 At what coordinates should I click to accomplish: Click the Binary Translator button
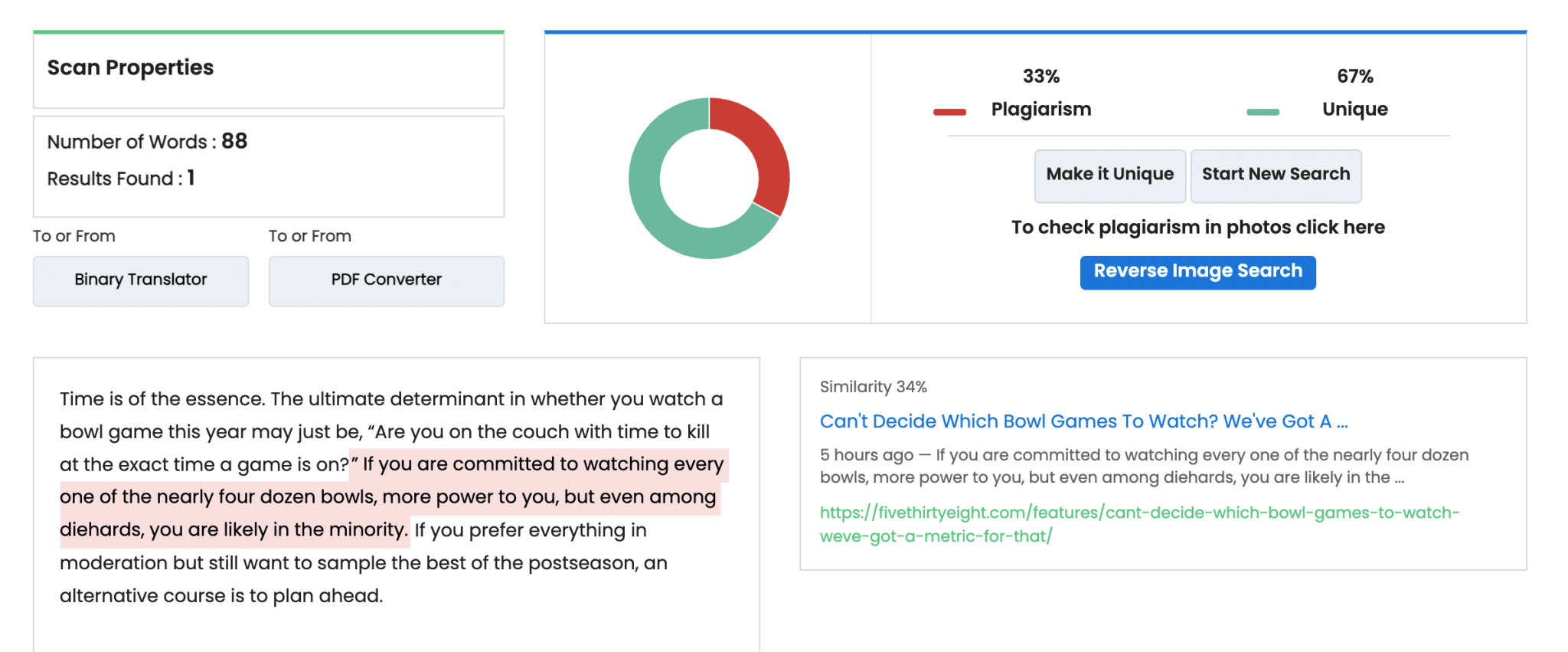pyautogui.click(x=141, y=280)
